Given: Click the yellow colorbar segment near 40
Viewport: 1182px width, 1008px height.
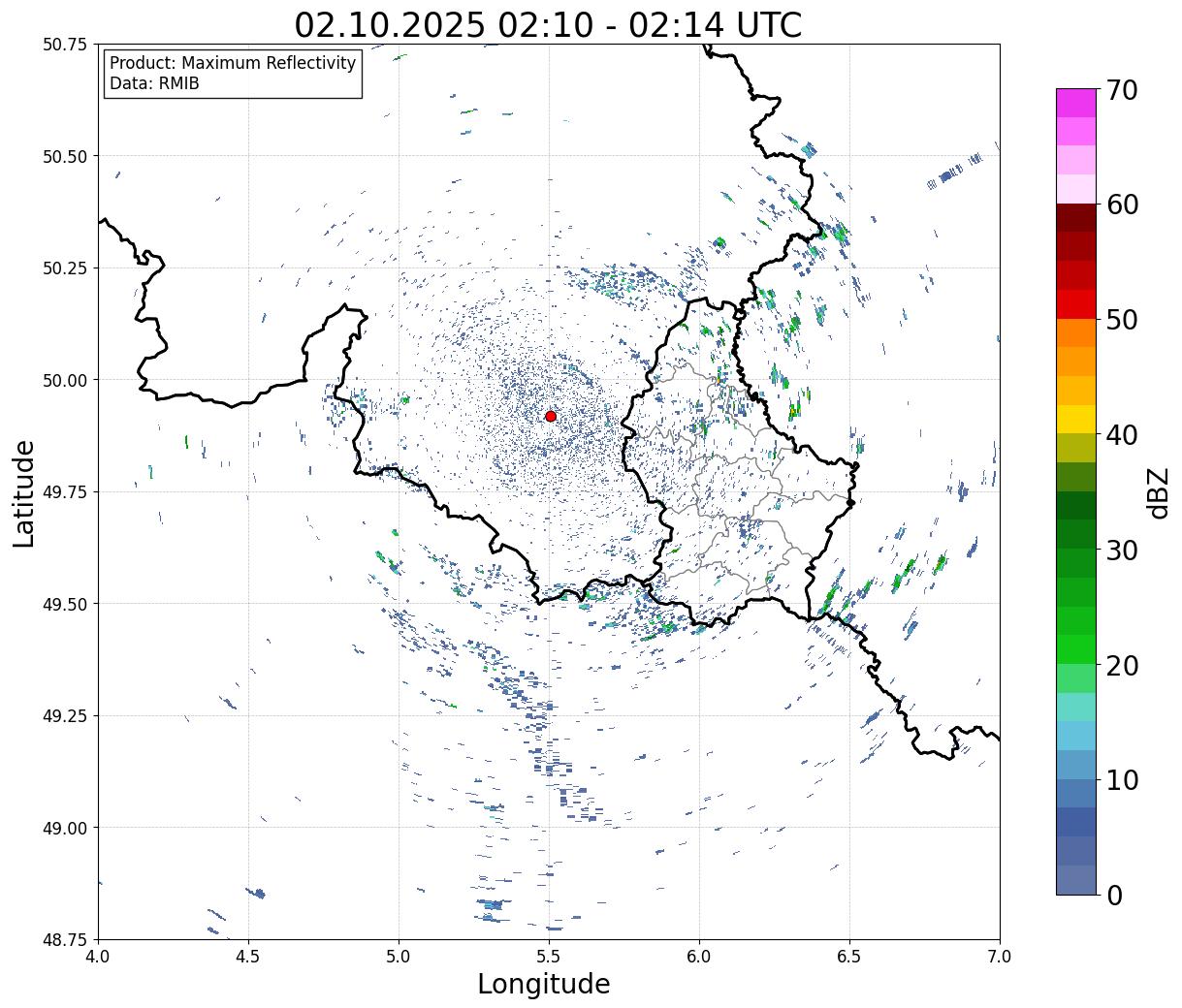Looking at the screenshot, I should pyautogui.click(x=1075, y=420).
